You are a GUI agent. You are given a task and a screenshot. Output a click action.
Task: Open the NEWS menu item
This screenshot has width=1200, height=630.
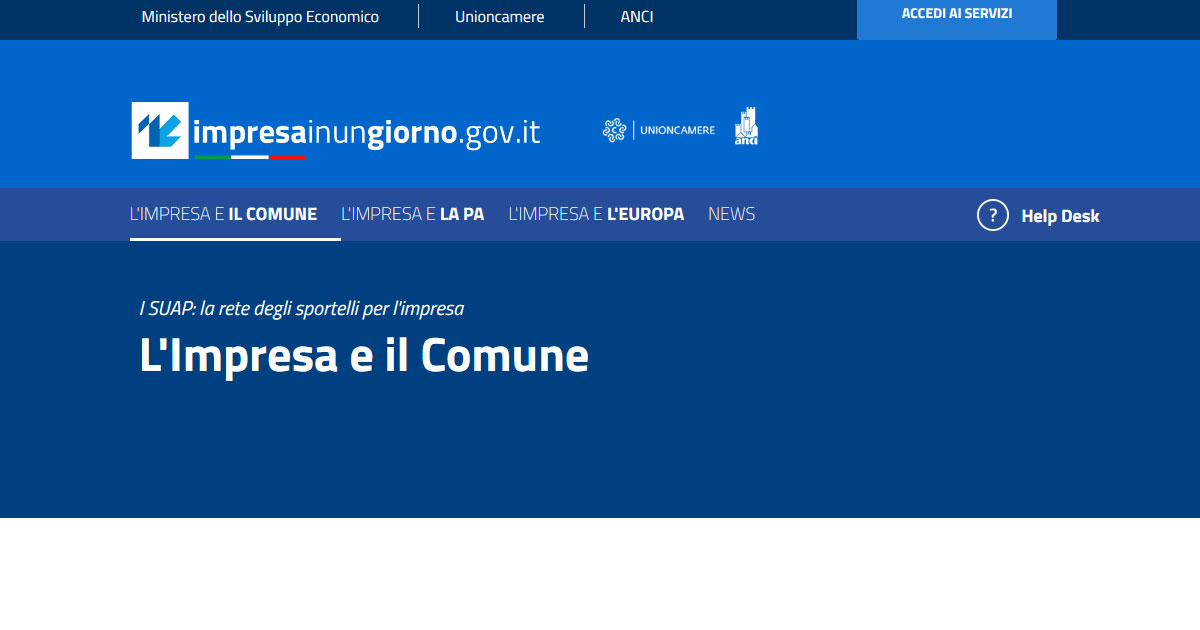[x=731, y=214]
